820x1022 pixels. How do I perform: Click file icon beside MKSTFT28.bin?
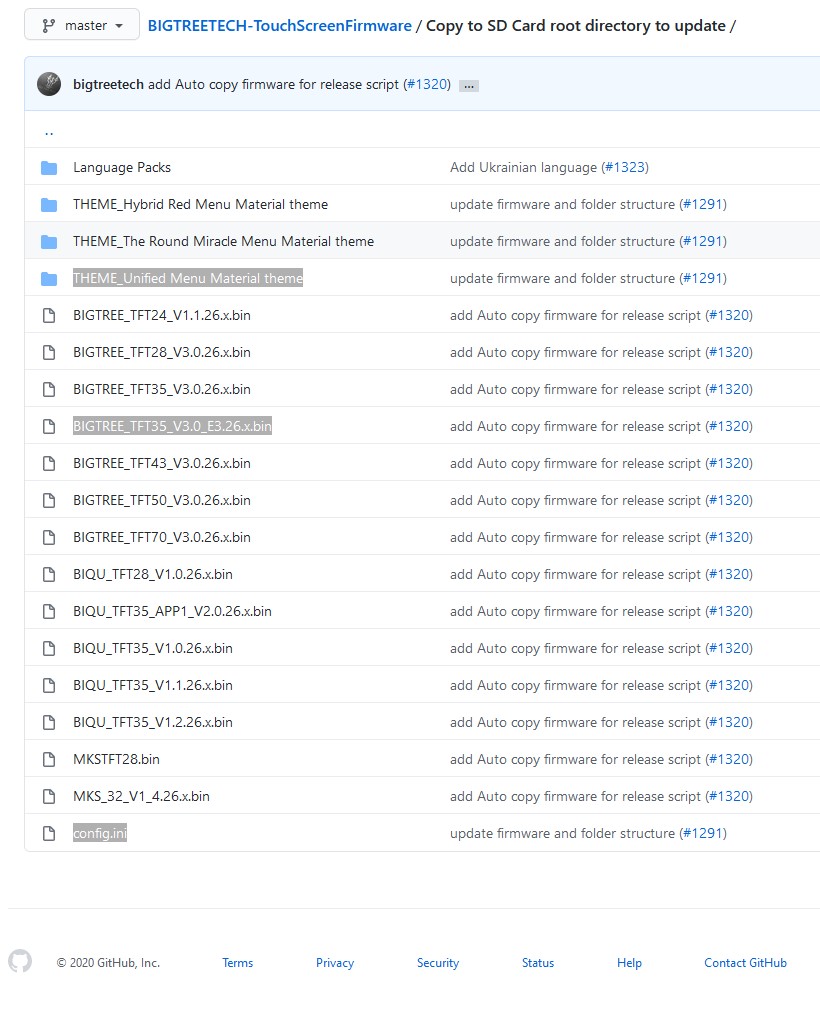(x=49, y=760)
